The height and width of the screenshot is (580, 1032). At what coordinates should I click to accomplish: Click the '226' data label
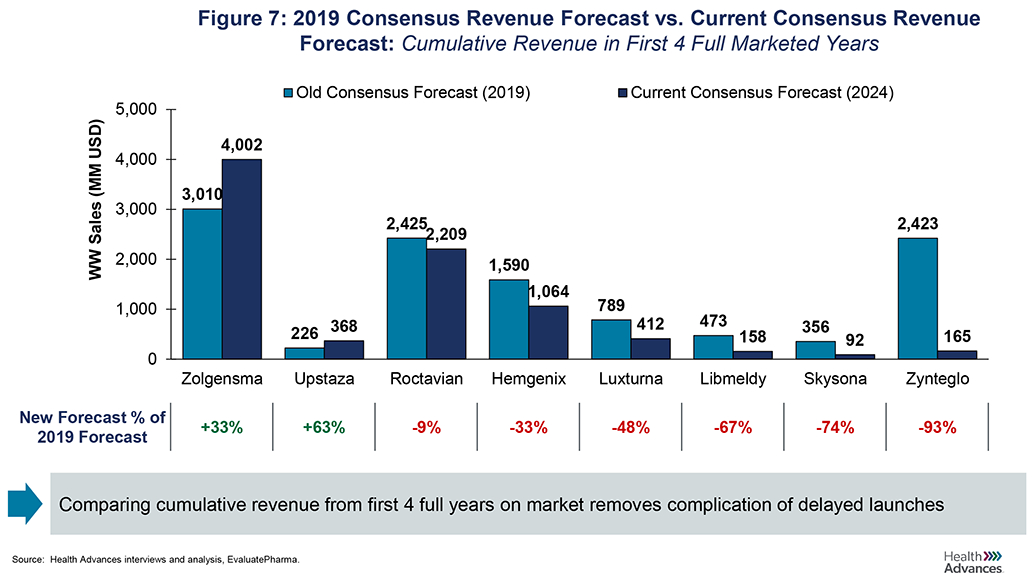[x=305, y=334]
